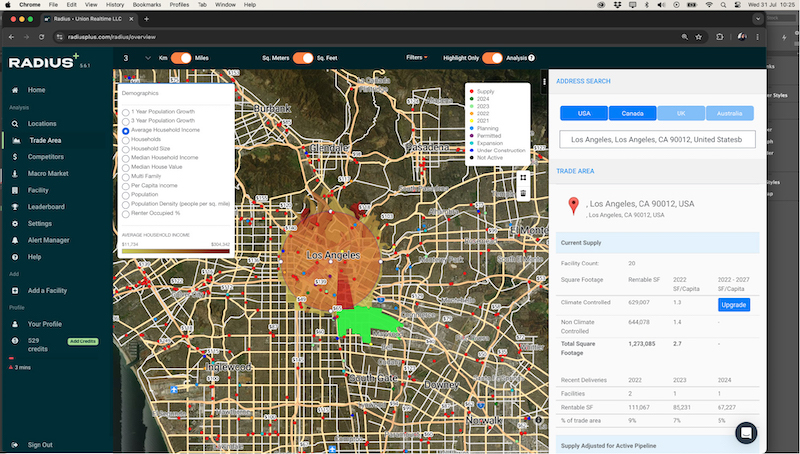
Task: Click the Macro Market sidebar icon
Action: click(17, 173)
